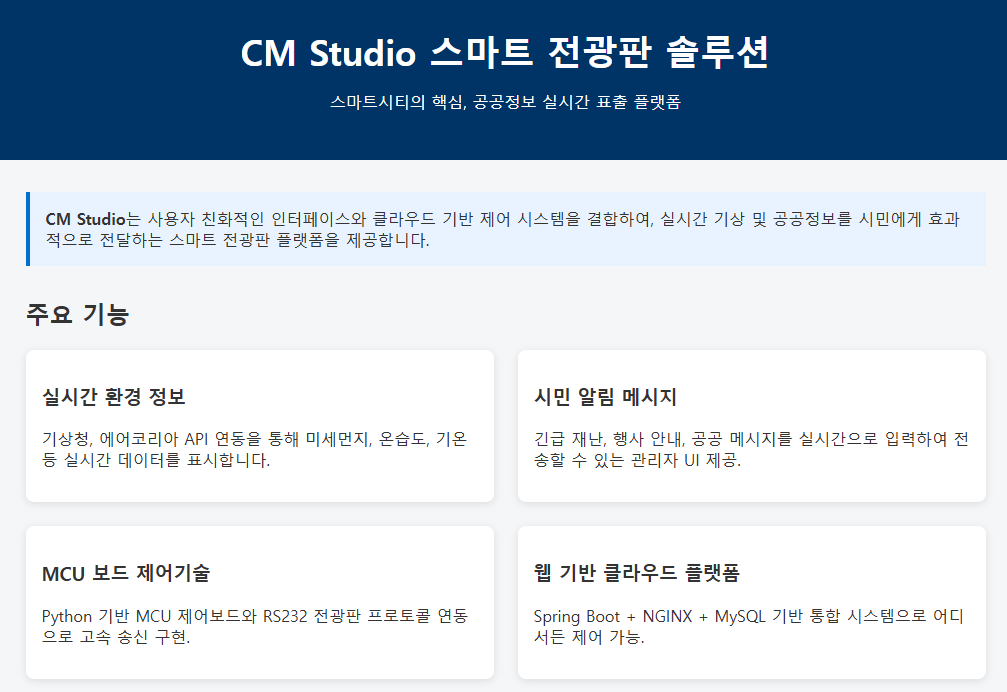Click the "고속 송신 구현" text in MCU card
1007x692 pixels.
point(126,637)
